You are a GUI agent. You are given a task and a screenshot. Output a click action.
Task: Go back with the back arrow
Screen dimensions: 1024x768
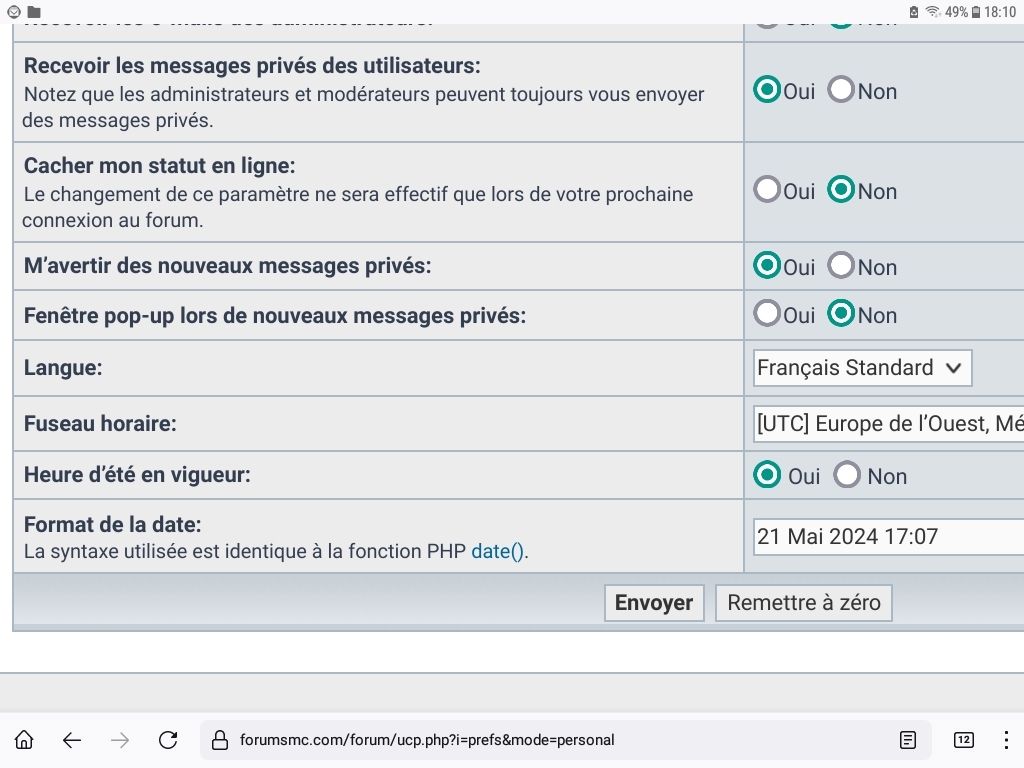click(x=72, y=740)
